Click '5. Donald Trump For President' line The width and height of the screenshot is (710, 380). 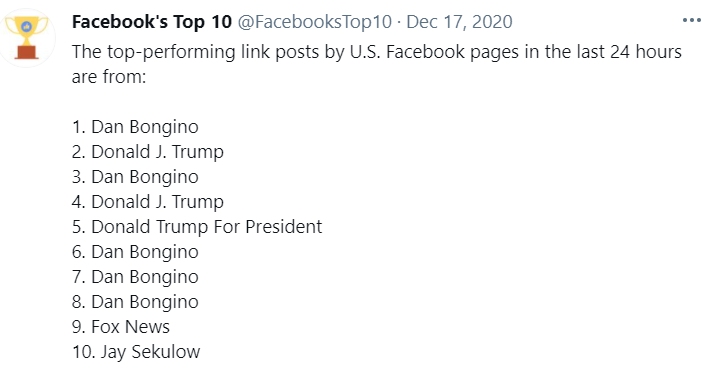(197, 227)
